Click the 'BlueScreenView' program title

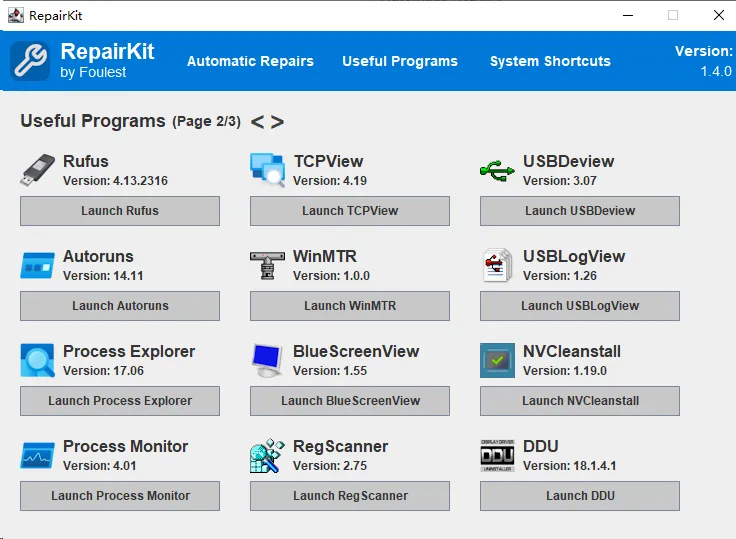point(356,351)
